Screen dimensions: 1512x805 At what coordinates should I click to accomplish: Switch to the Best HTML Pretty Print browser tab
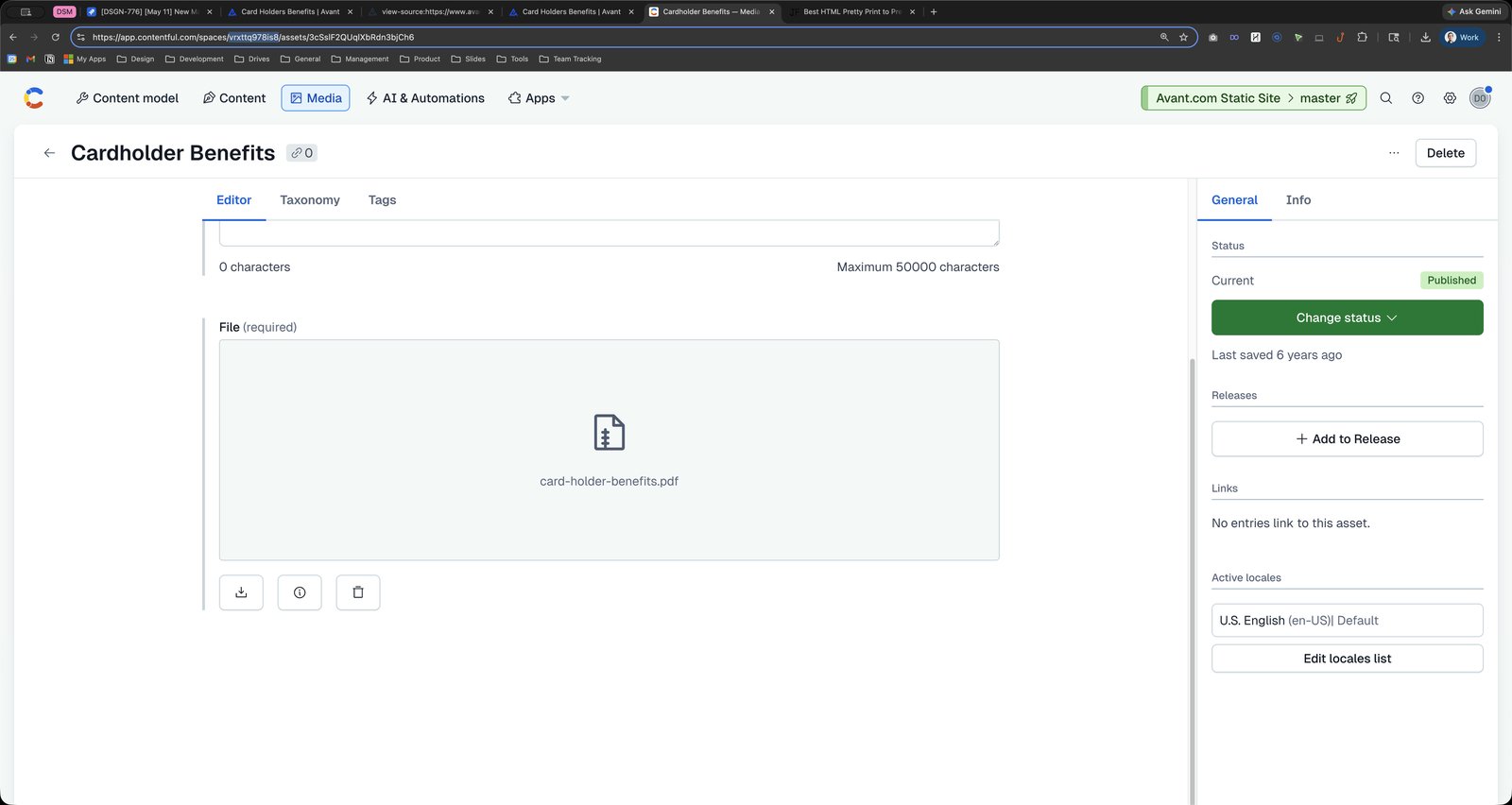click(852, 11)
